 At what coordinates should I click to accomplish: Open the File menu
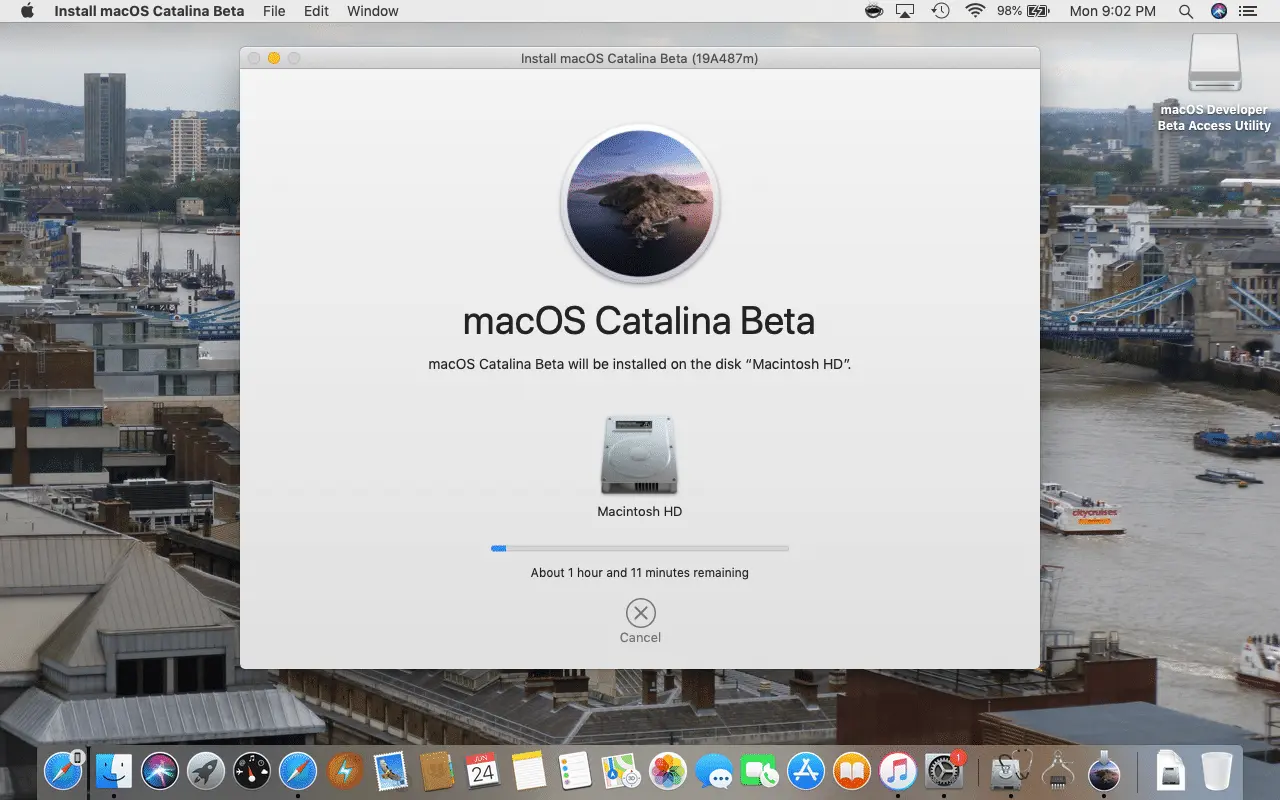[273, 11]
